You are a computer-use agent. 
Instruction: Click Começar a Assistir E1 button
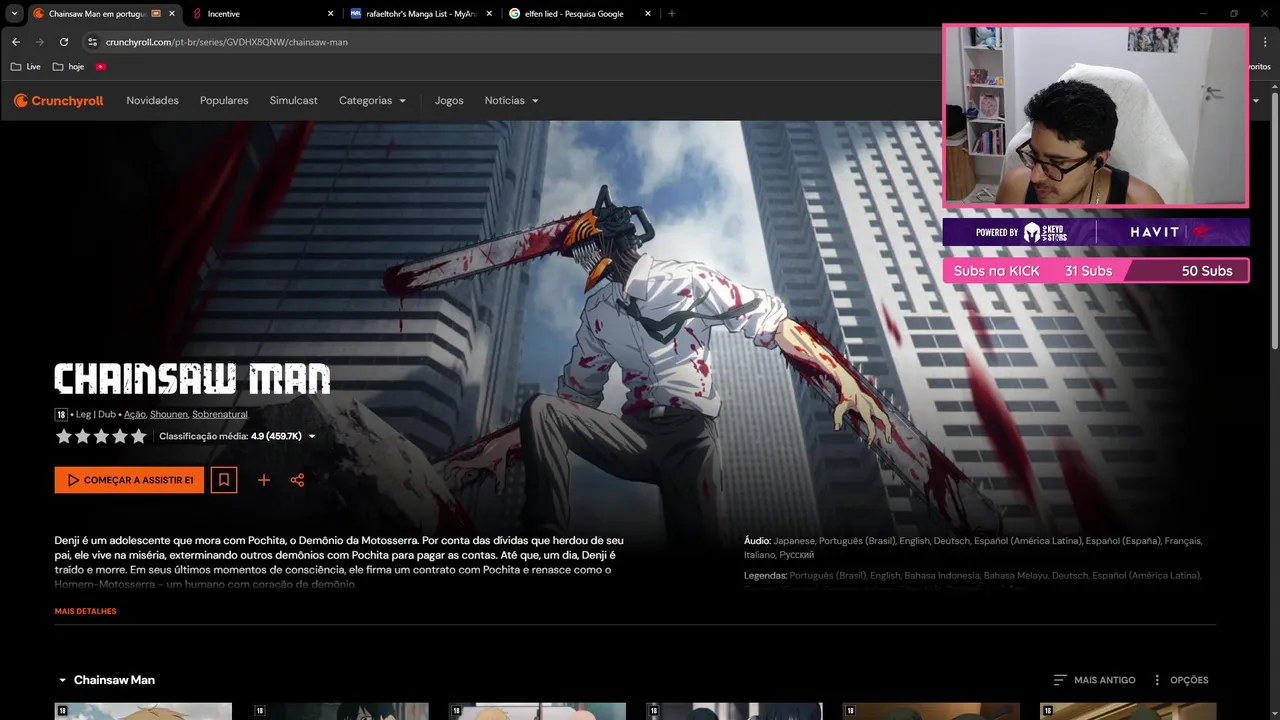(x=129, y=480)
